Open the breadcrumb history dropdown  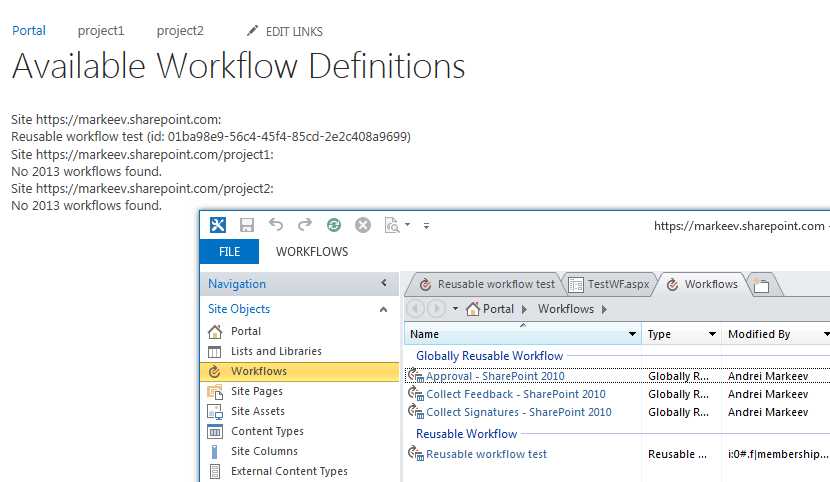click(455, 308)
